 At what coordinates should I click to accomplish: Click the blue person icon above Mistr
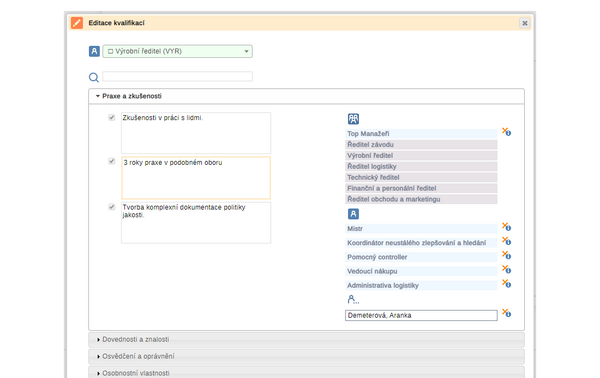tap(353, 214)
